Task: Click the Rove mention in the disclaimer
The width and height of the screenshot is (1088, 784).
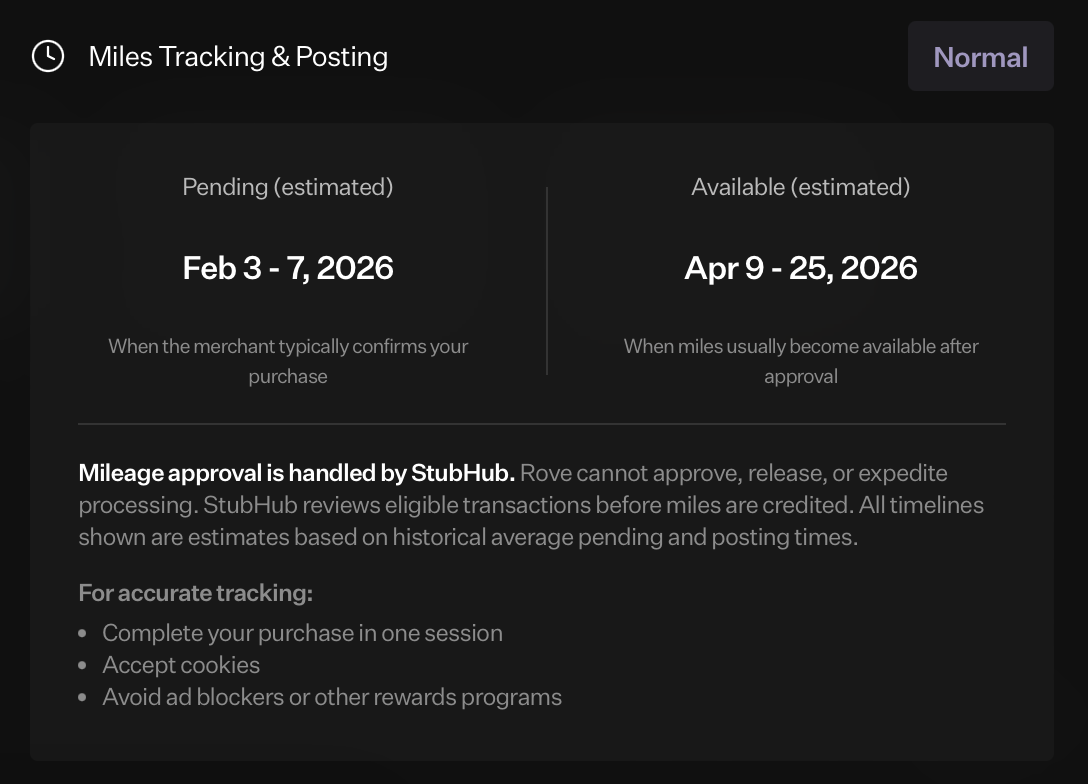Action: tap(552, 472)
